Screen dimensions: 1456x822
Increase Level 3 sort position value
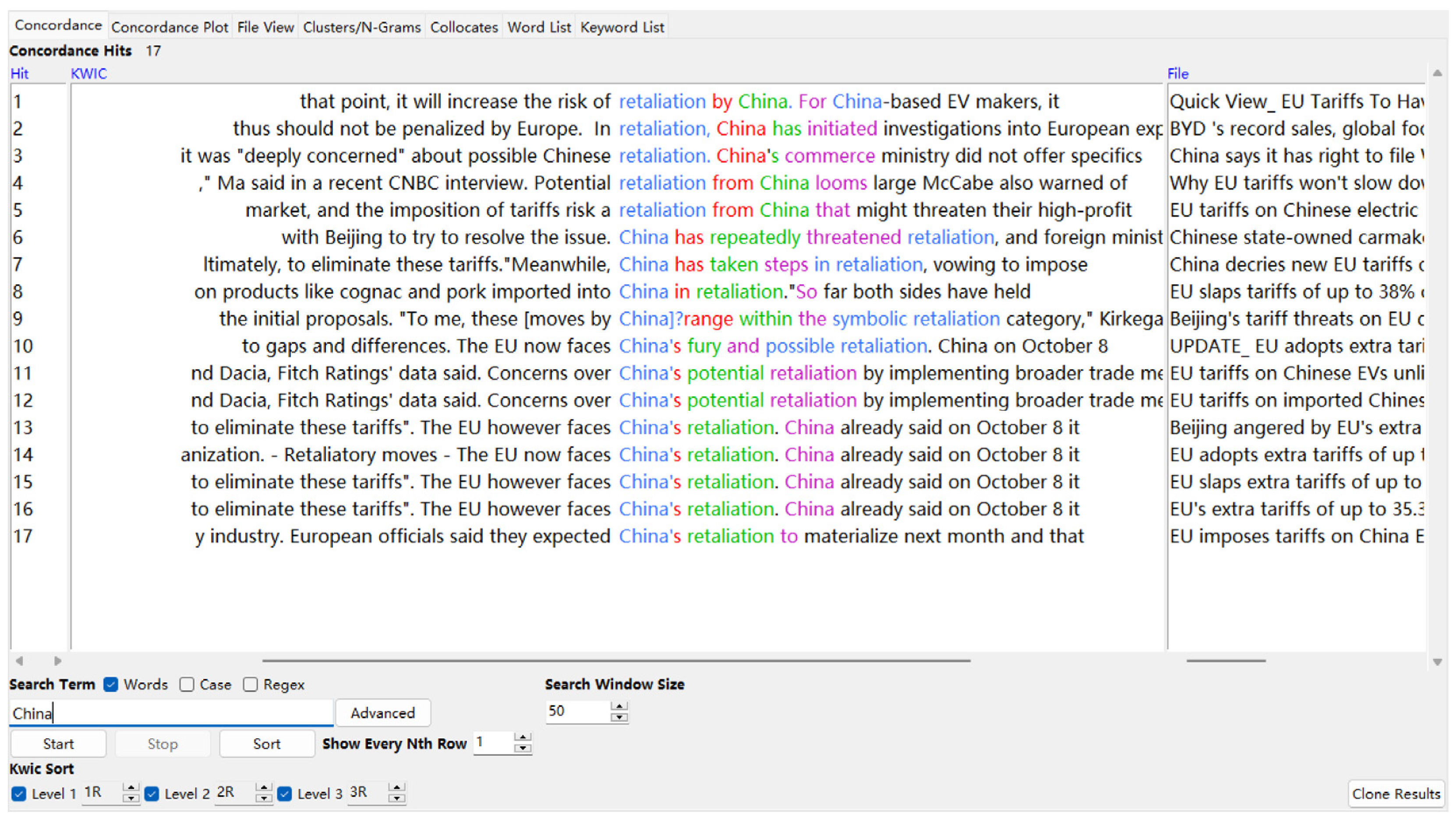[396, 787]
